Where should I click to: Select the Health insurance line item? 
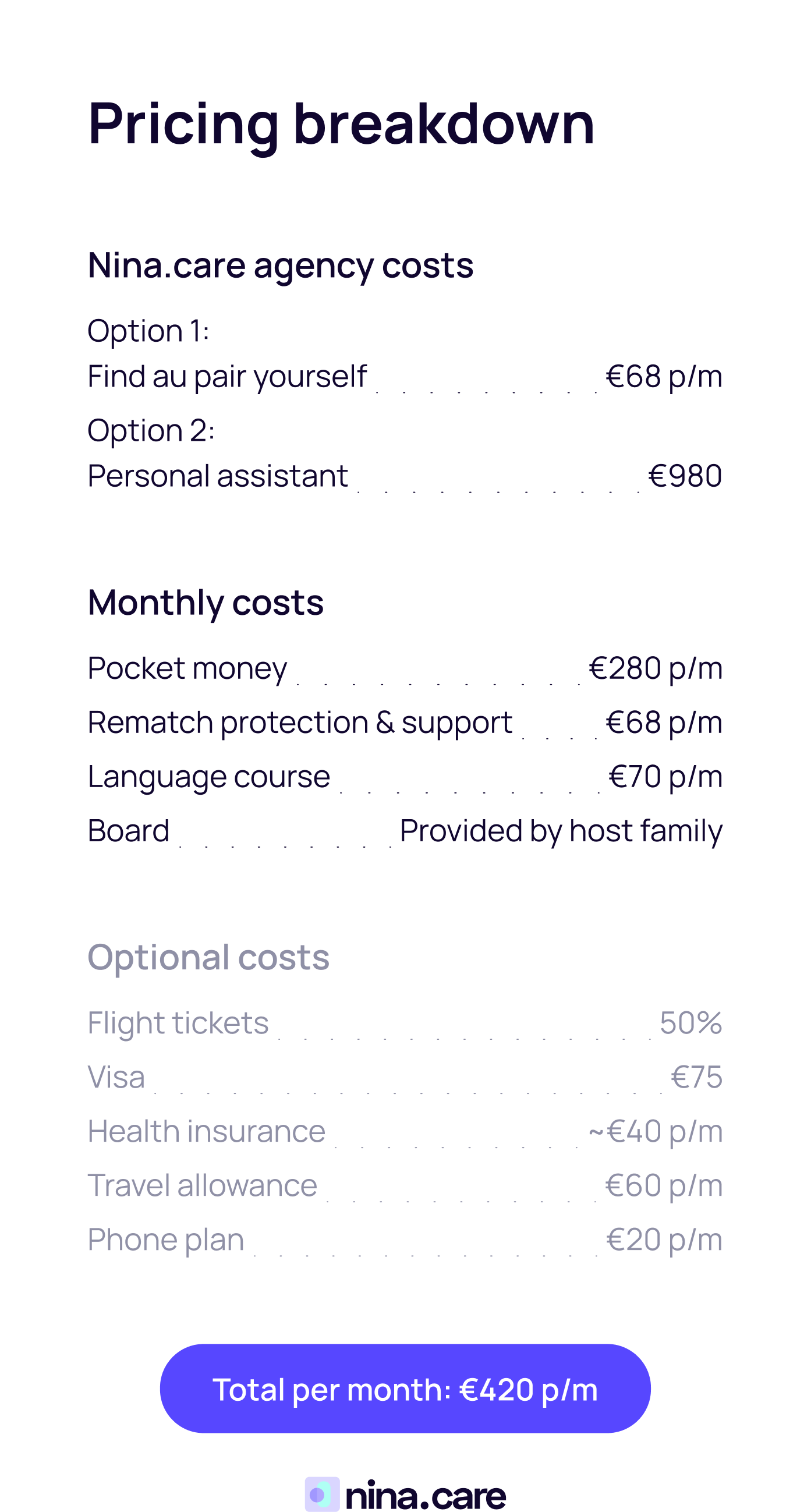[206, 1131]
